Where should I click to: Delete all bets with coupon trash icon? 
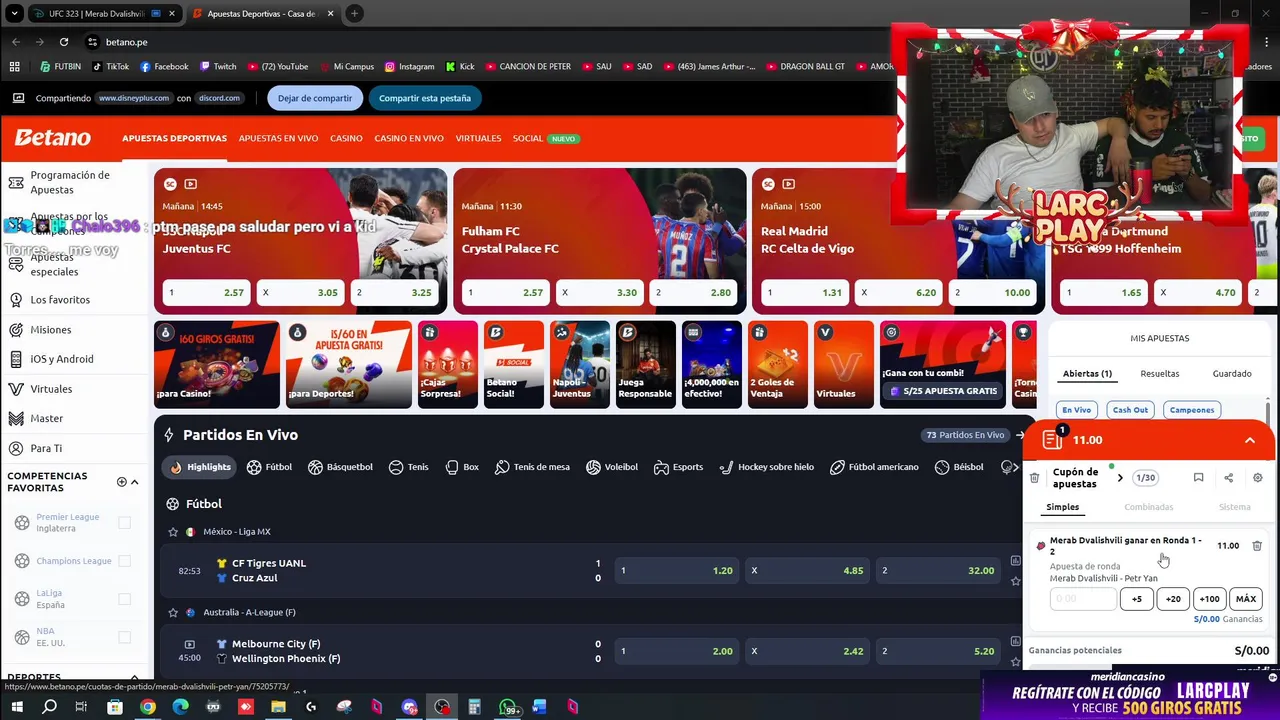[x=1034, y=478]
